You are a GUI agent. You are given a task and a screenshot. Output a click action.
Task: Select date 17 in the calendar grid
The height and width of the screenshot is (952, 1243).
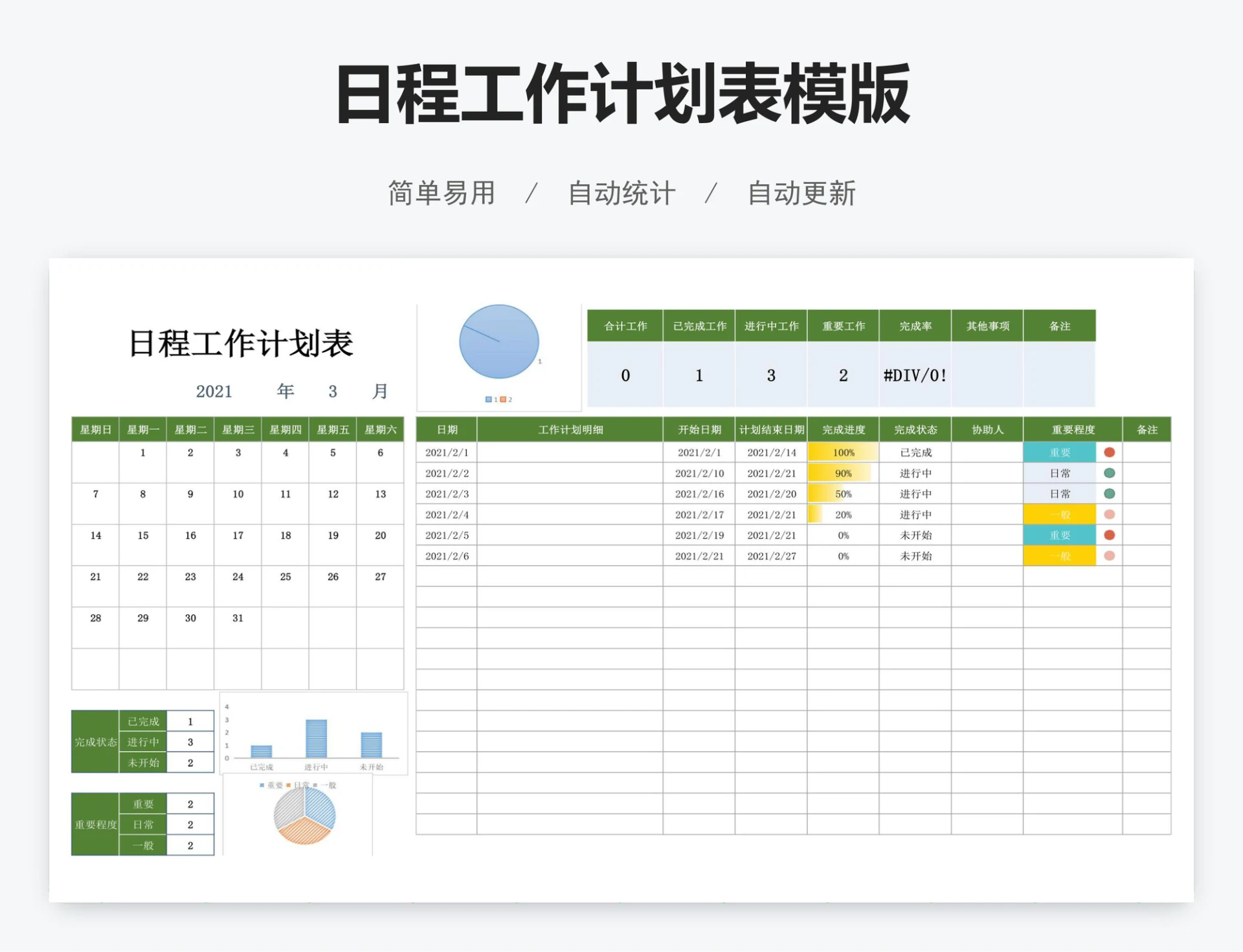[237, 535]
